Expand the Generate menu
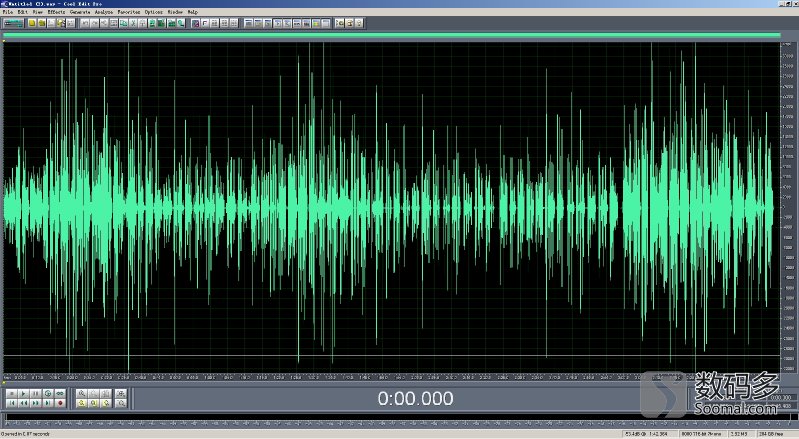The image size is (799, 439). coord(80,12)
